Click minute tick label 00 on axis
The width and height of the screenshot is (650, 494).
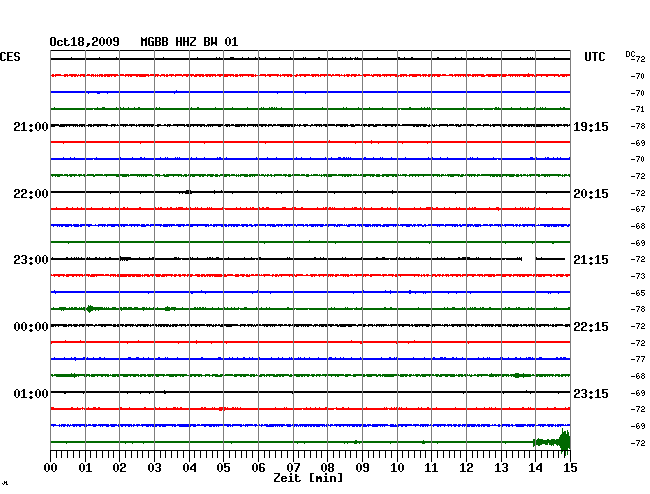[51, 468]
